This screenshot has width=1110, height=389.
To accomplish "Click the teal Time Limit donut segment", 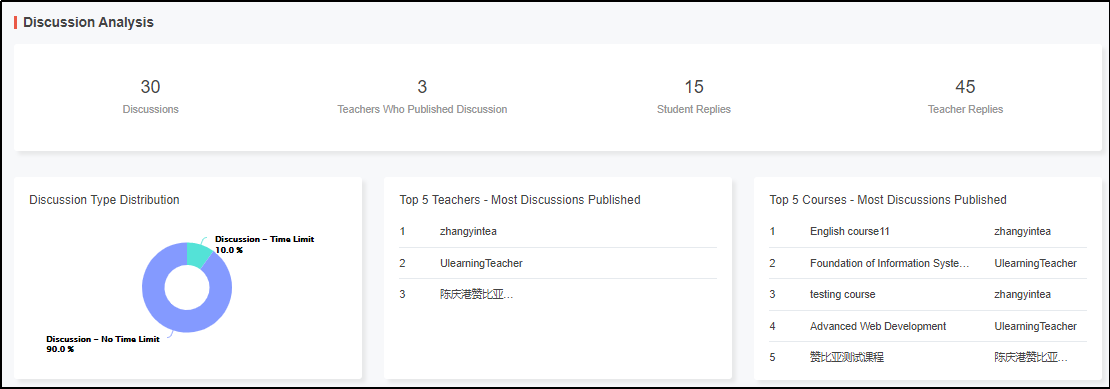I will click(x=198, y=253).
